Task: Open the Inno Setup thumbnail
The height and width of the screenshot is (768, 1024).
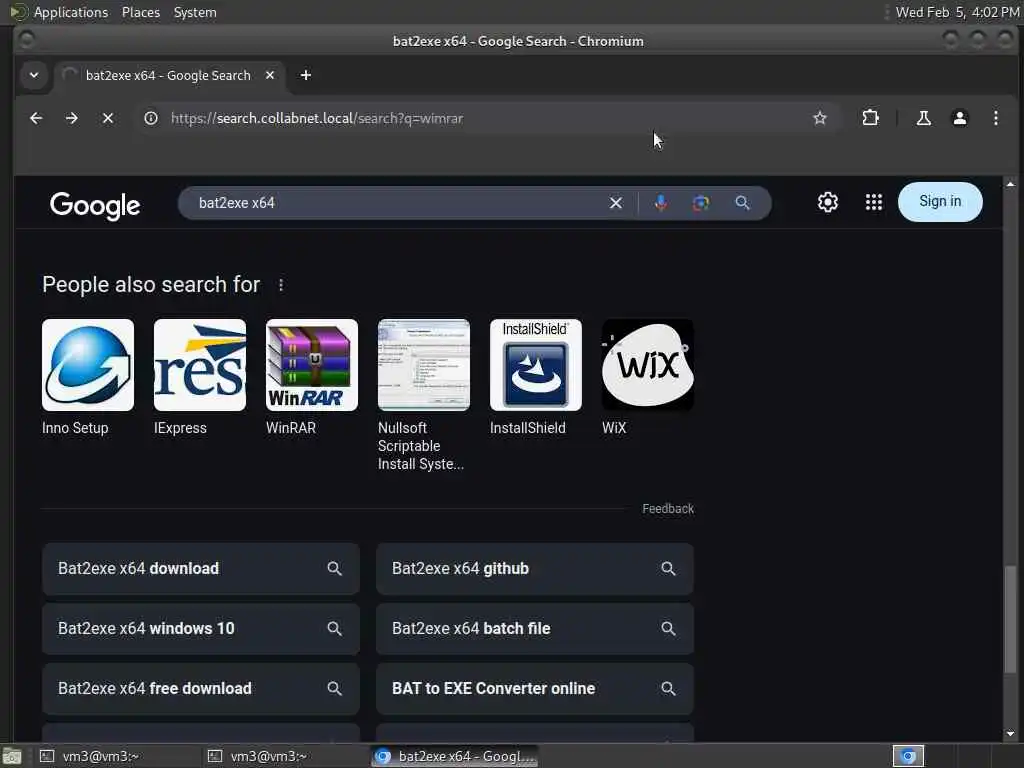Action: [x=88, y=364]
